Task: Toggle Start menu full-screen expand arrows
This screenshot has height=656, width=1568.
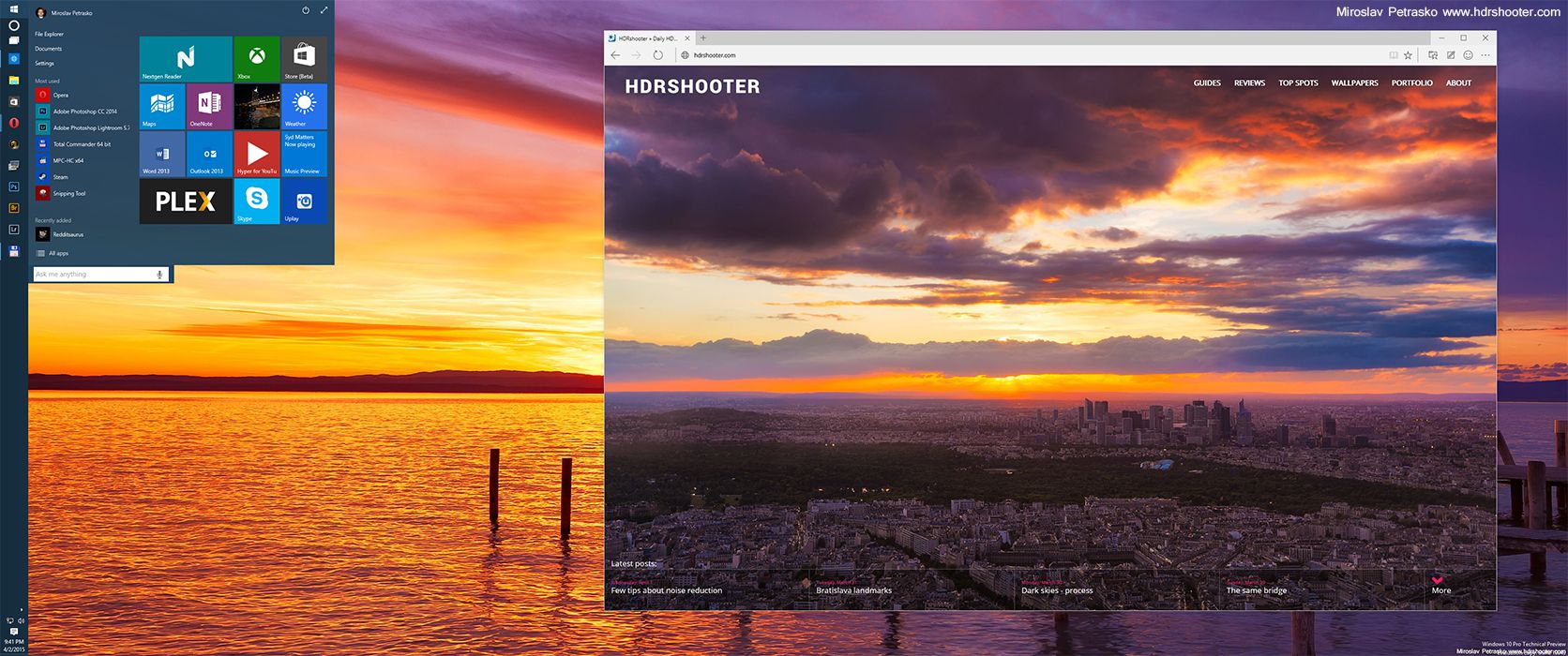Action: 324,10
